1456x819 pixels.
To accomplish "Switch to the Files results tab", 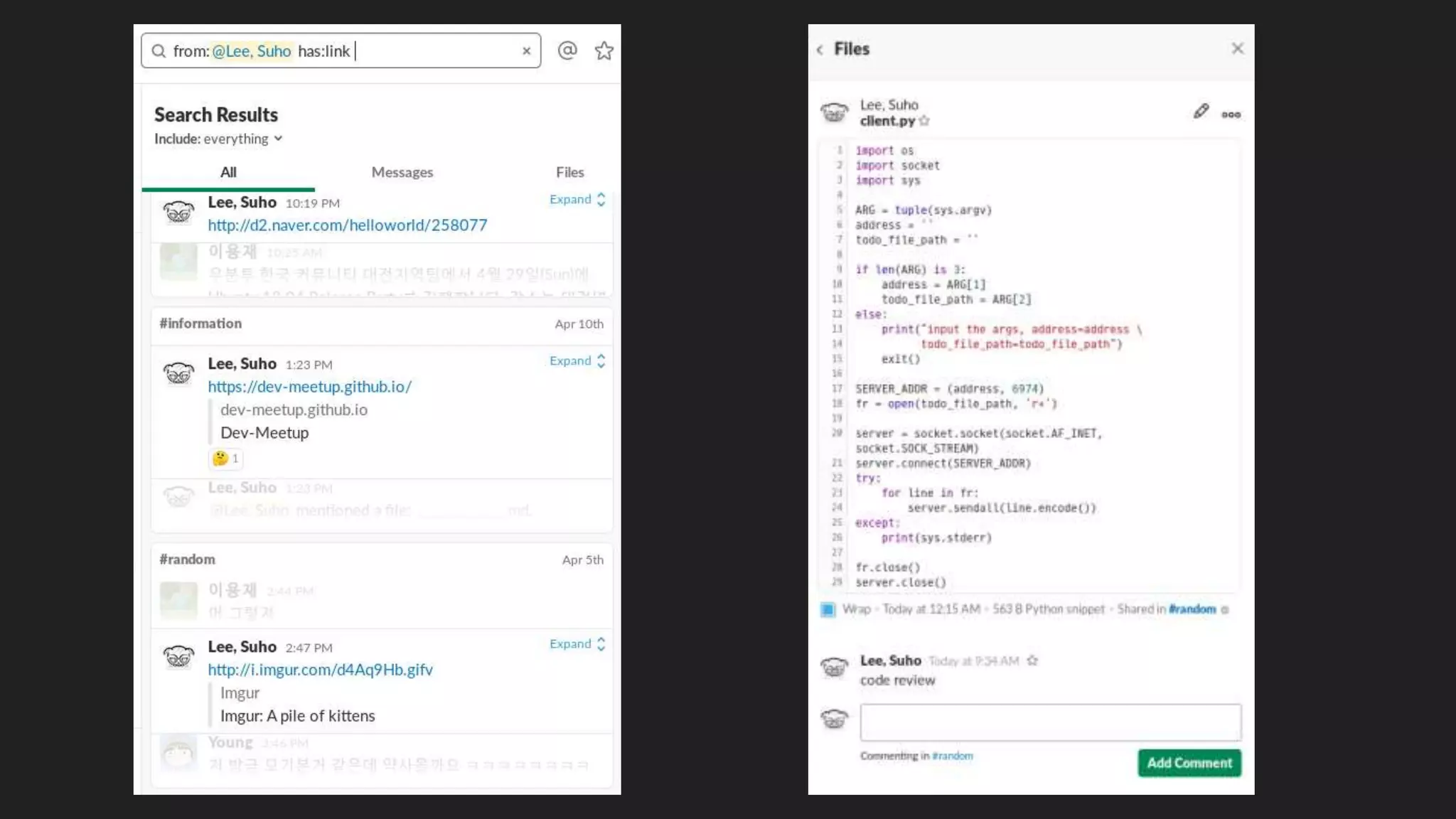I will tap(569, 172).
